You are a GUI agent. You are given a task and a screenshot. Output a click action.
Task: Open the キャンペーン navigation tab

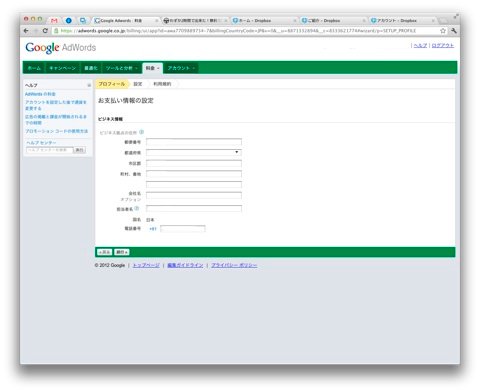[62, 68]
